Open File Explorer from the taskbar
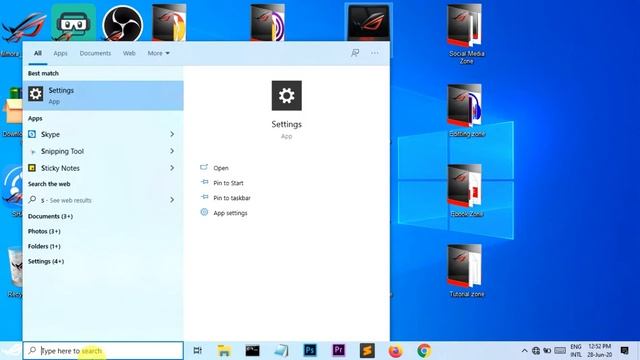This screenshot has width=640, height=360. (224, 351)
